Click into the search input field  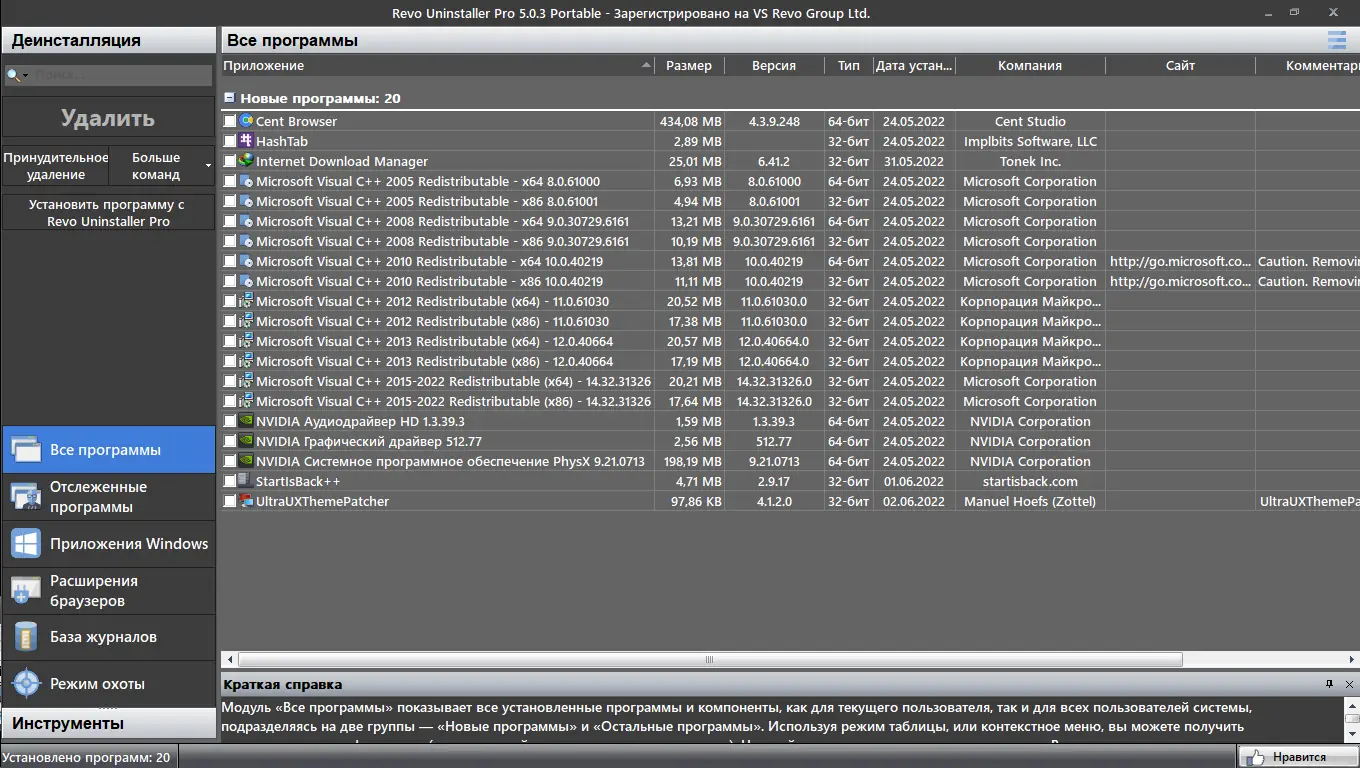point(120,75)
